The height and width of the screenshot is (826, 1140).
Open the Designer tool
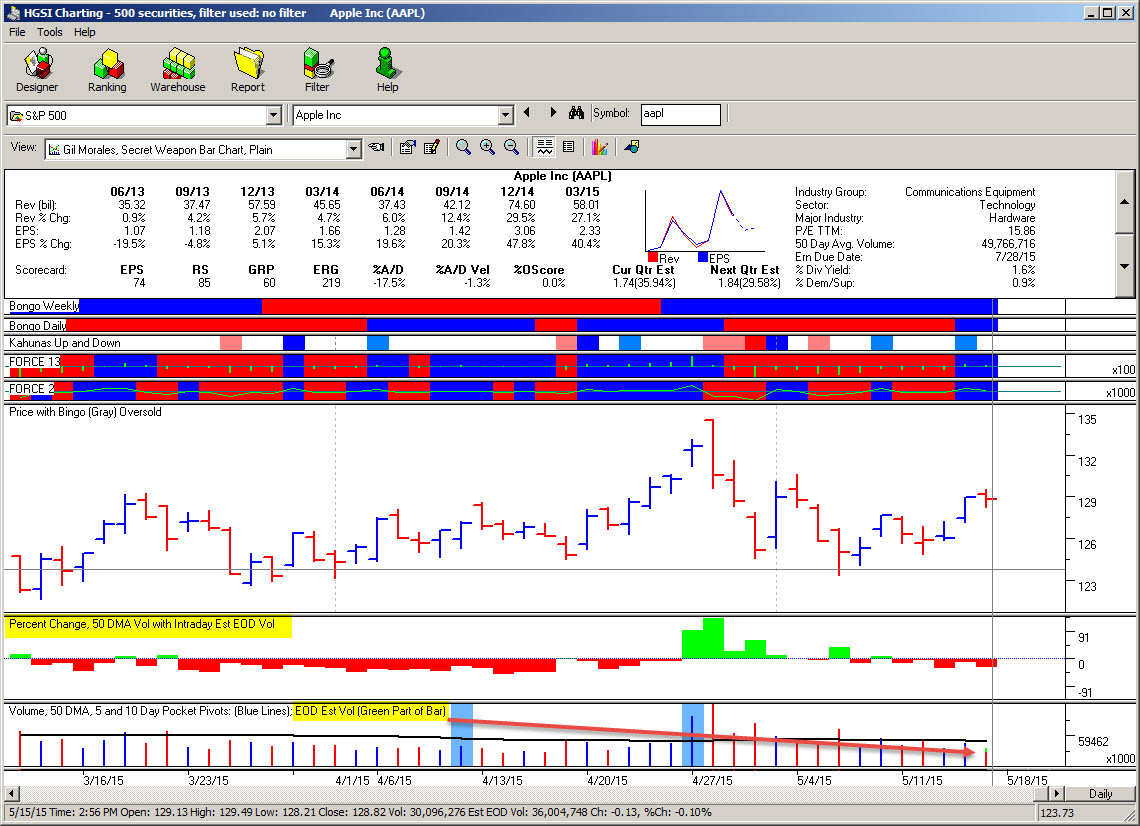[x=37, y=71]
